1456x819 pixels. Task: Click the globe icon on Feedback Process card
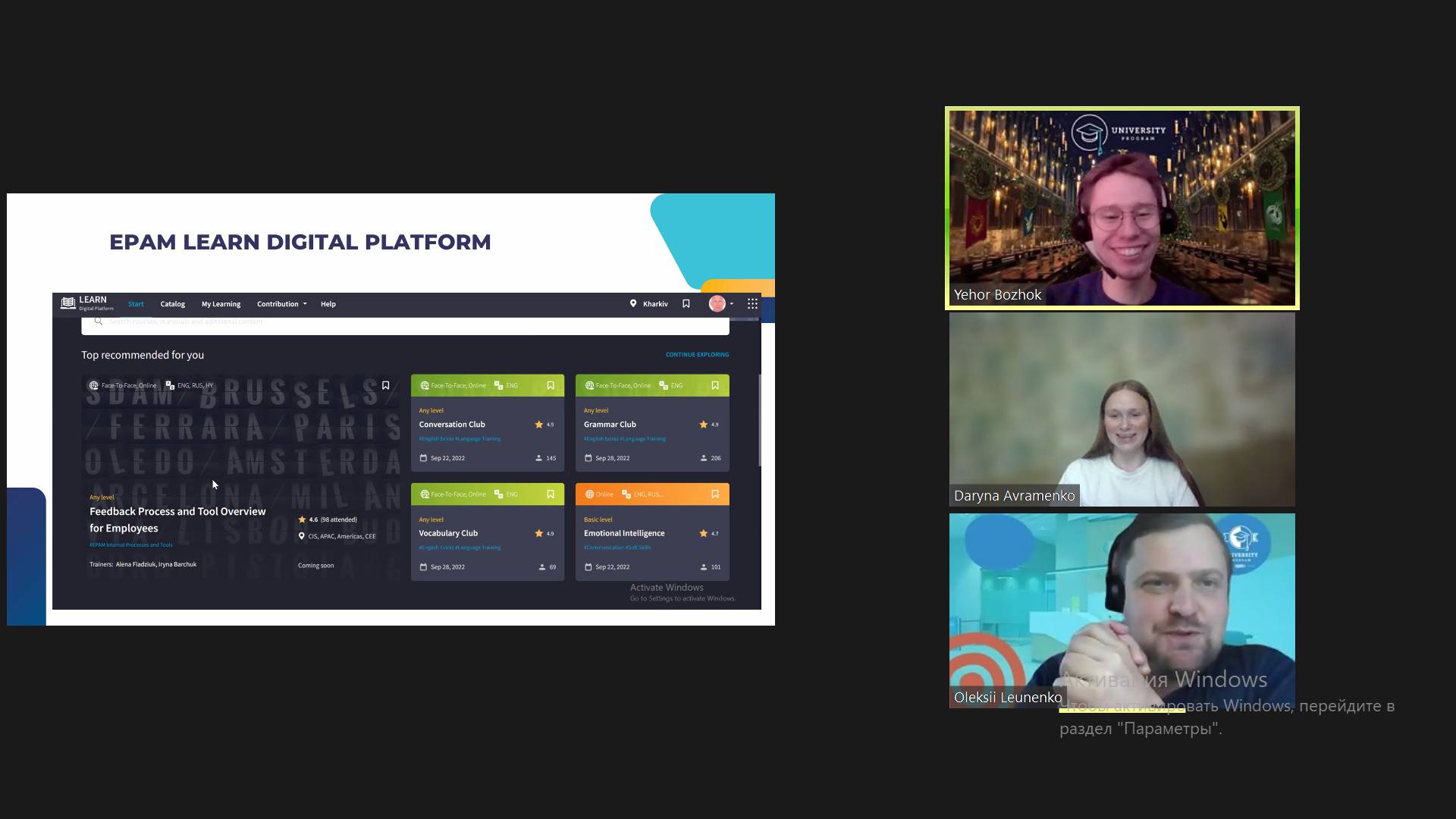click(x=93, y=385)
